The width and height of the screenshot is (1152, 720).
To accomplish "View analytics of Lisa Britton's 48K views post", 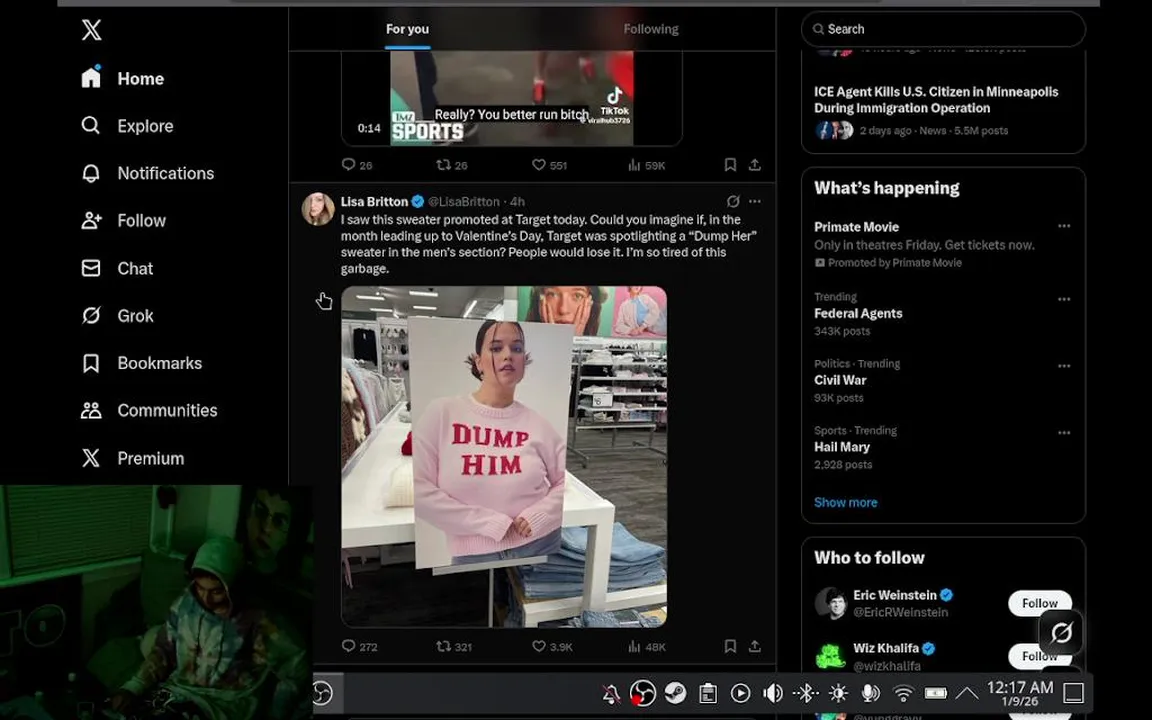I will [x=647, y=647].
